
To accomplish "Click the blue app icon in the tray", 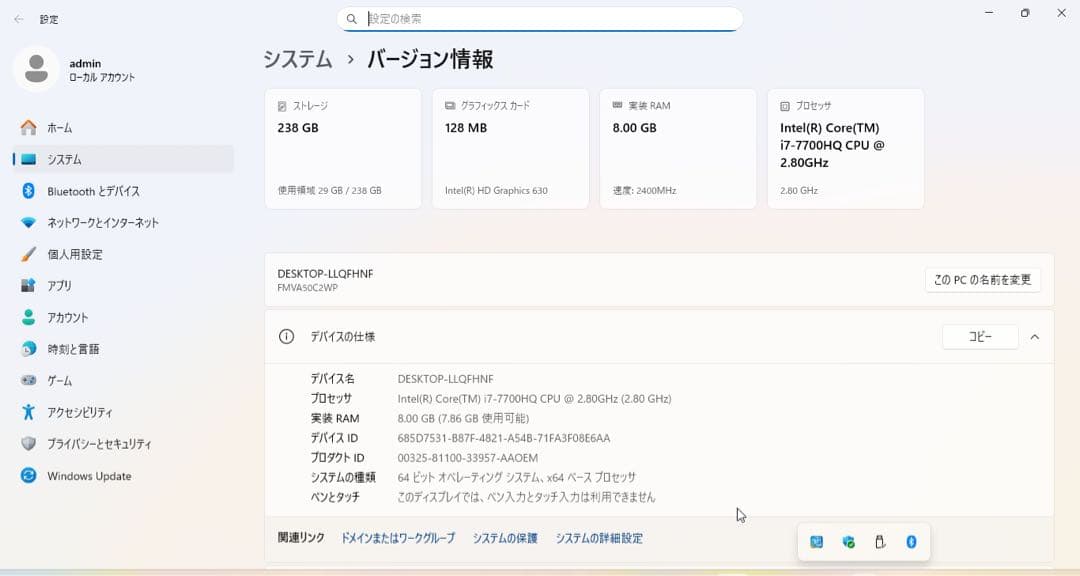I will pyautogui.click(x=816, y=542).
